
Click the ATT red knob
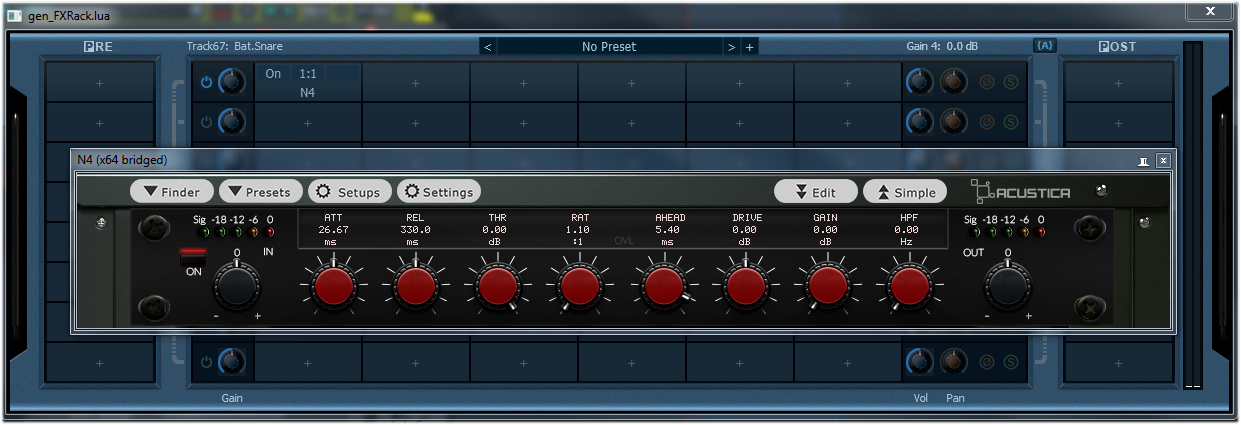[333, 287]
